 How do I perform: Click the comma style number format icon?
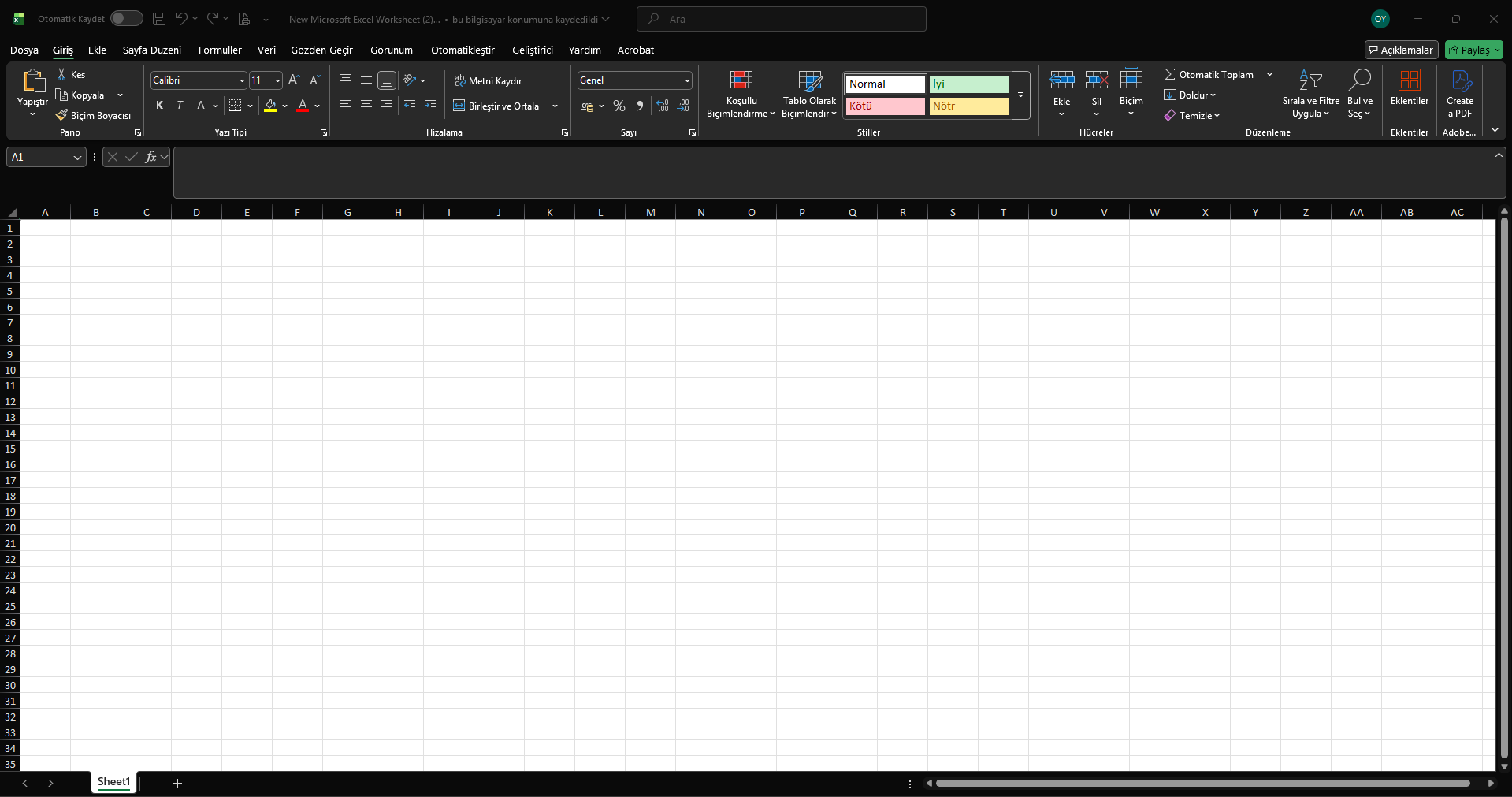(640, 106)
